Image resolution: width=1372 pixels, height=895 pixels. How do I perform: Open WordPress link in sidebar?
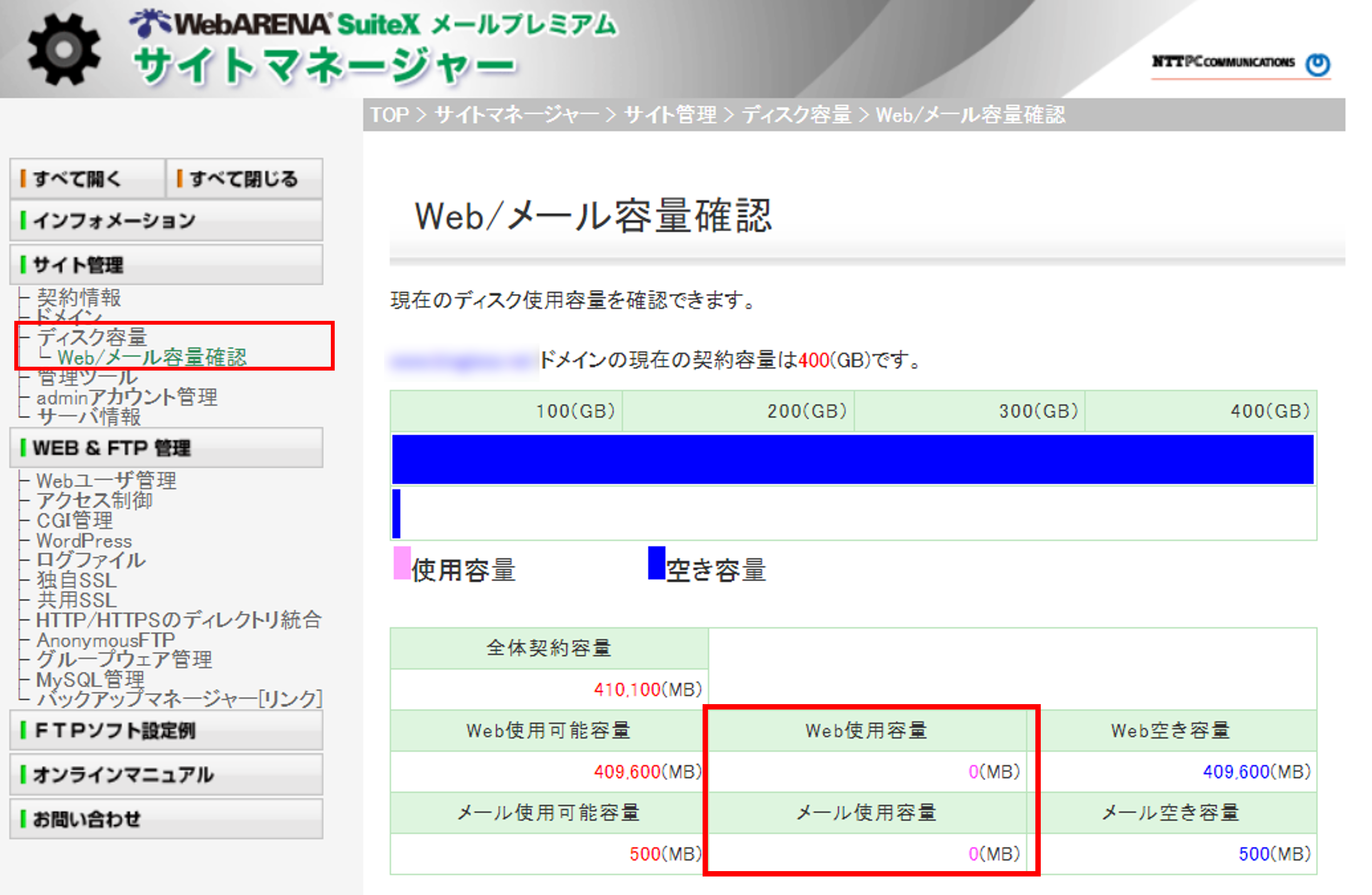[x=84, y=541]
